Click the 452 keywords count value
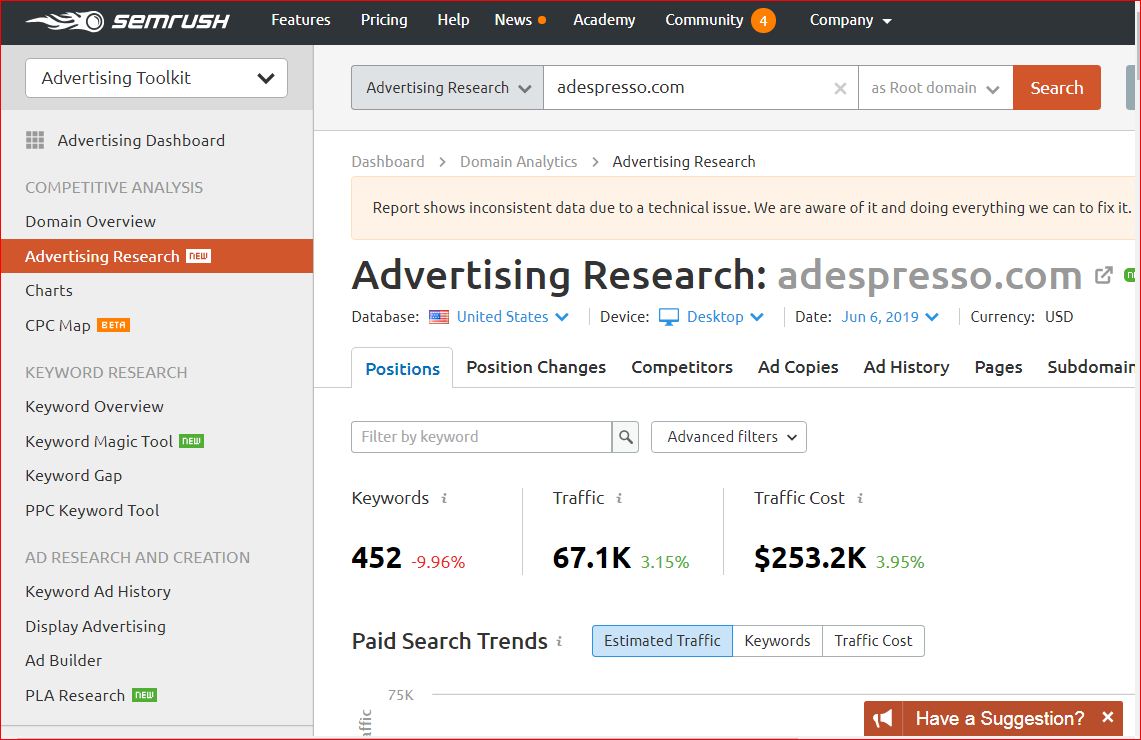 [x=376, y=558]
